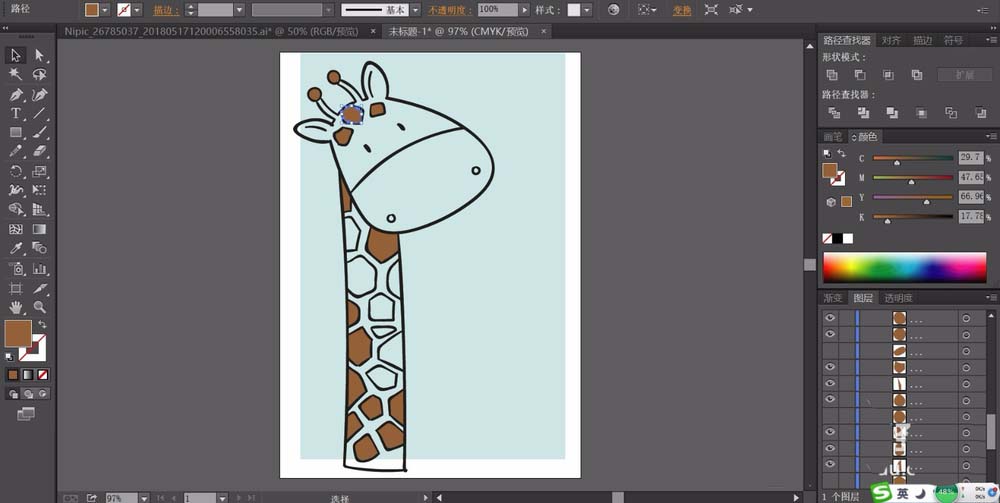This screenshot has width=1000, height=503.
Task: Switch to 透明度 (Transparency) tab
Action: pos(898,298)
